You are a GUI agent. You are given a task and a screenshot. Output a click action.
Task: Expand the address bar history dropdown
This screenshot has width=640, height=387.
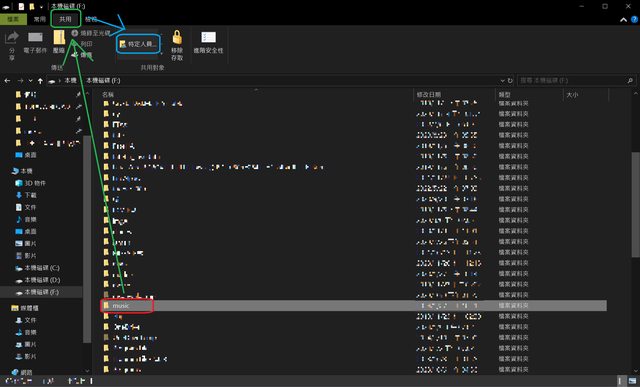coord(502,81)
